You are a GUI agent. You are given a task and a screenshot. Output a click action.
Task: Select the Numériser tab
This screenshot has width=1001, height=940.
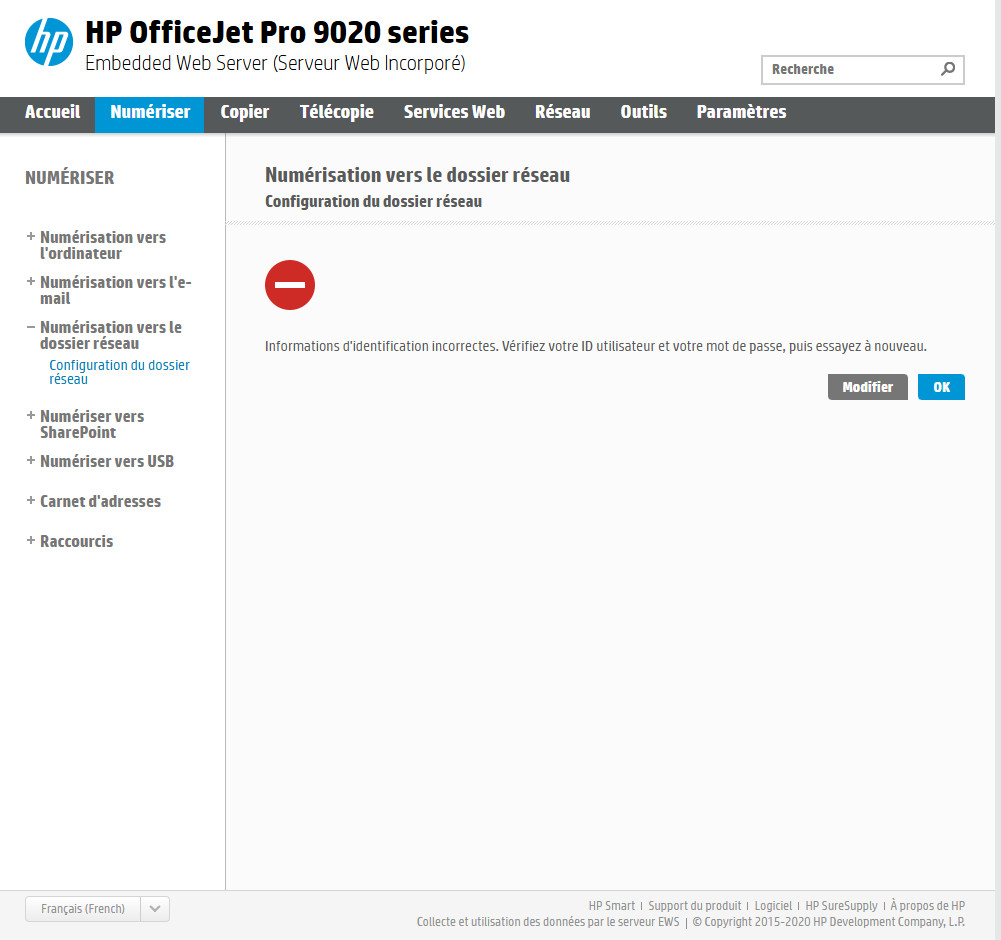click(x=150, y=114)
